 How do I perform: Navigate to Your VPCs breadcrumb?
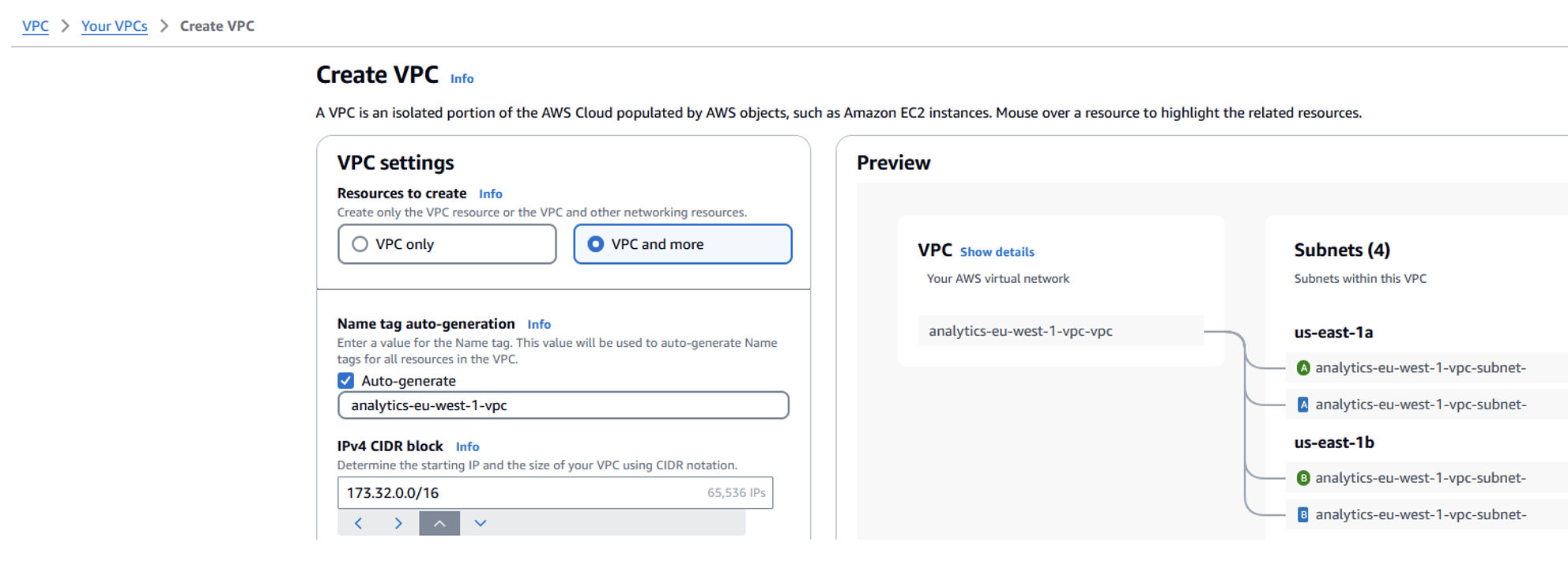[x=114, y=26]
